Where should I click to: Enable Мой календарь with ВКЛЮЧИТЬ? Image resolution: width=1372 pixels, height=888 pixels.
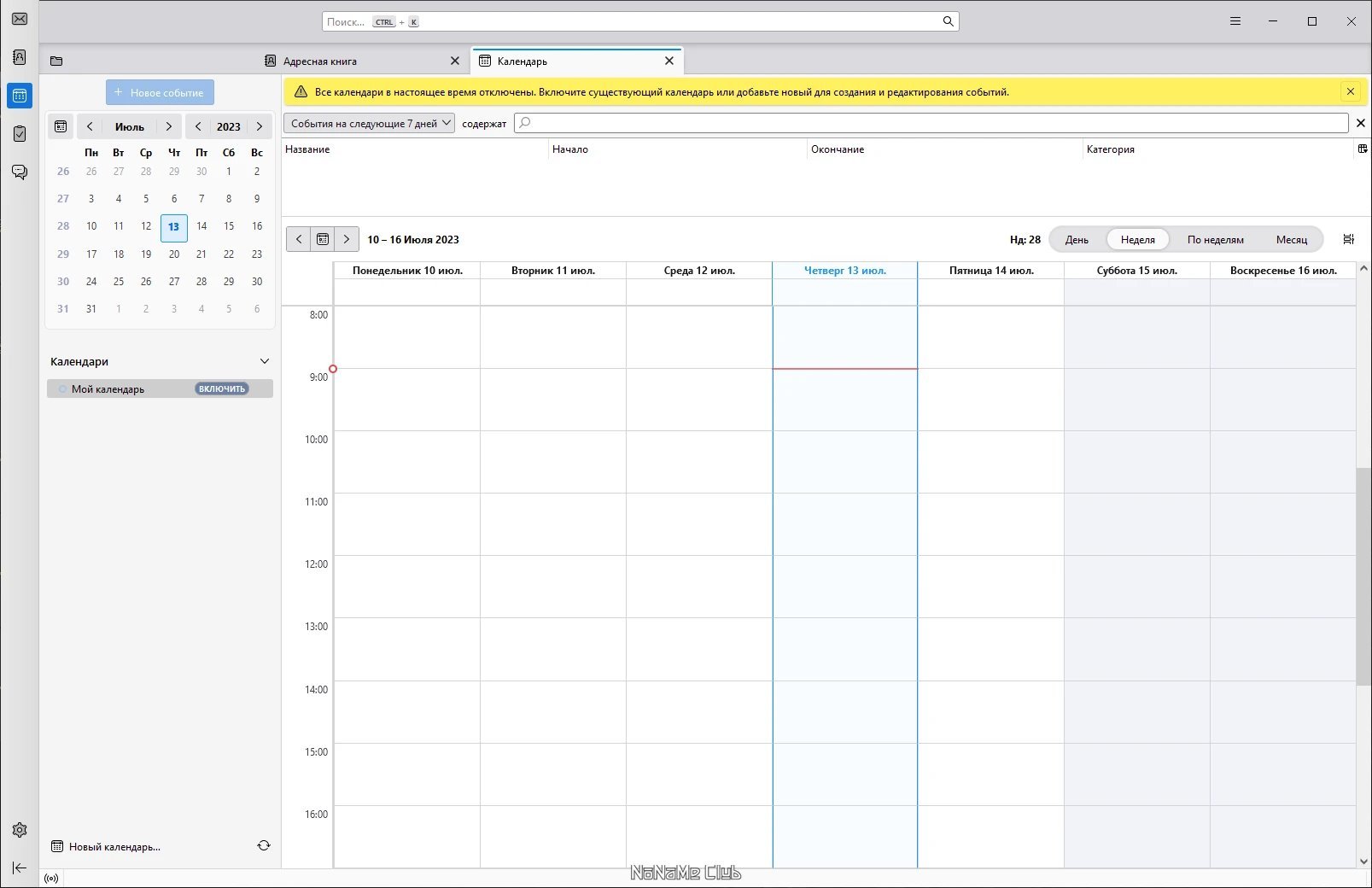pyautogui.click(x=222, y=388)
